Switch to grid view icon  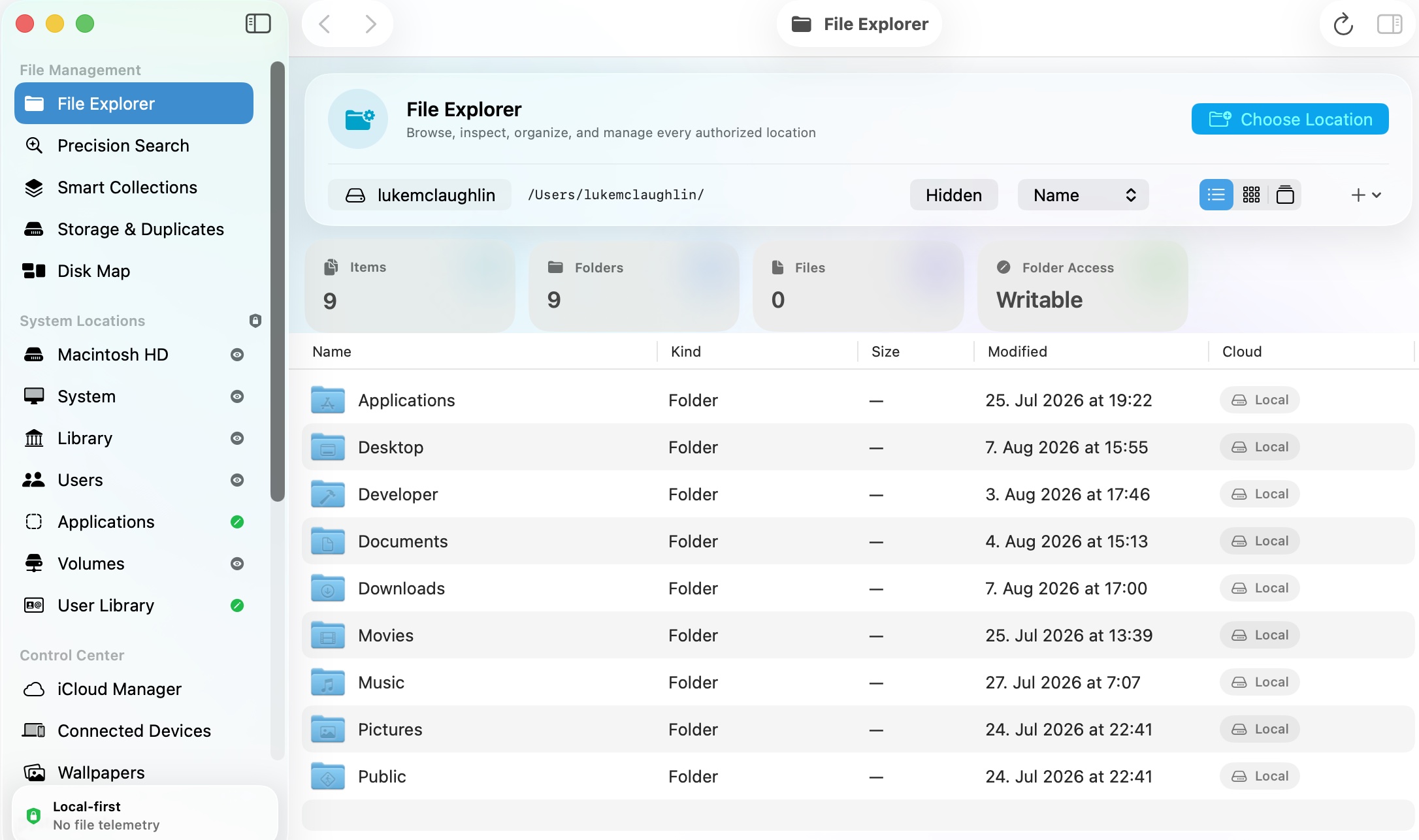click(x=1251, y=195)
